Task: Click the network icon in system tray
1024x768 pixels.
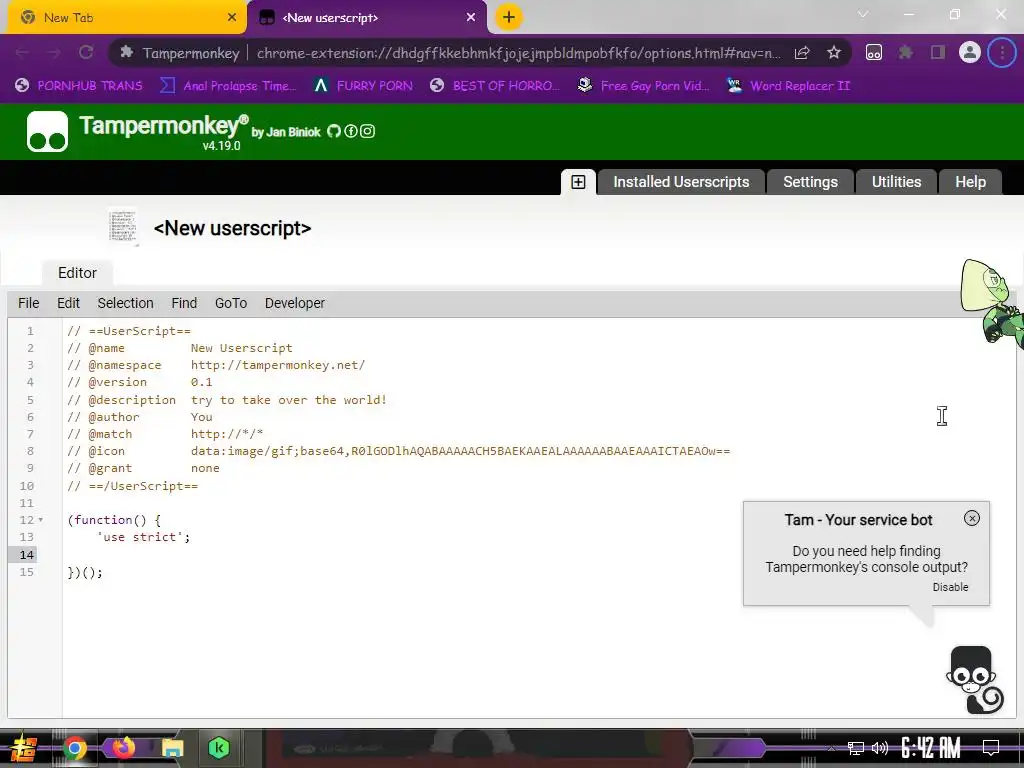Action: click(x=856, y=748)
